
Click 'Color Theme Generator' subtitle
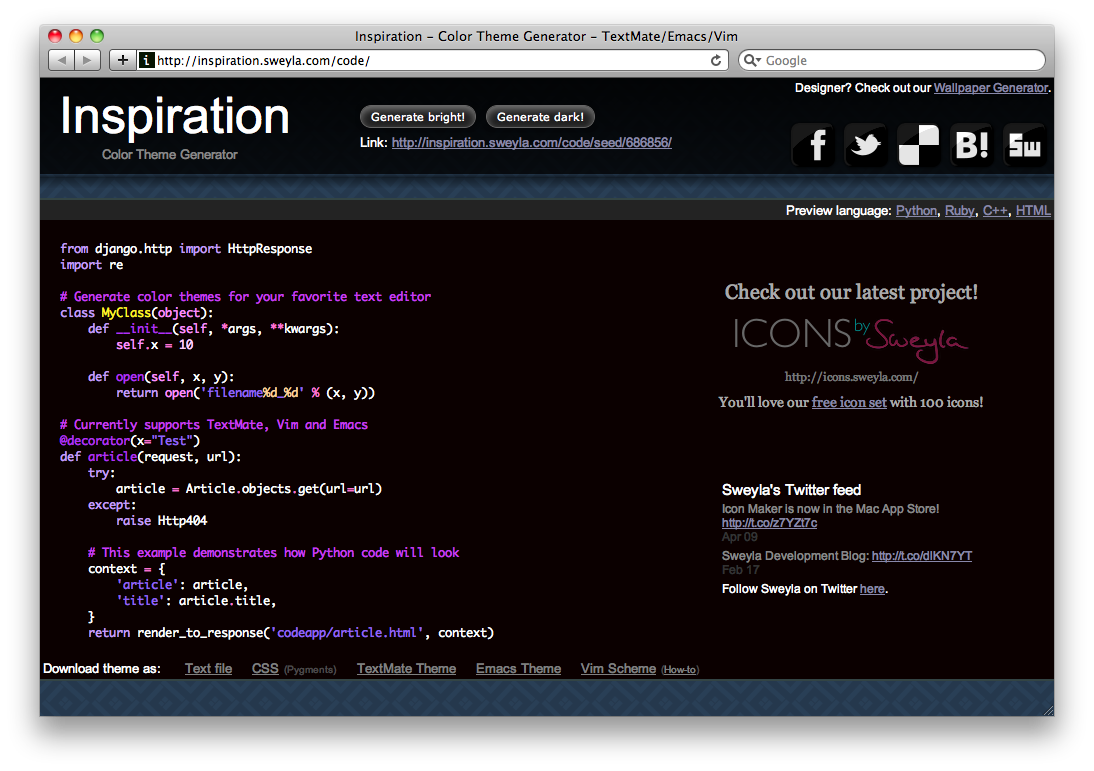170,155
